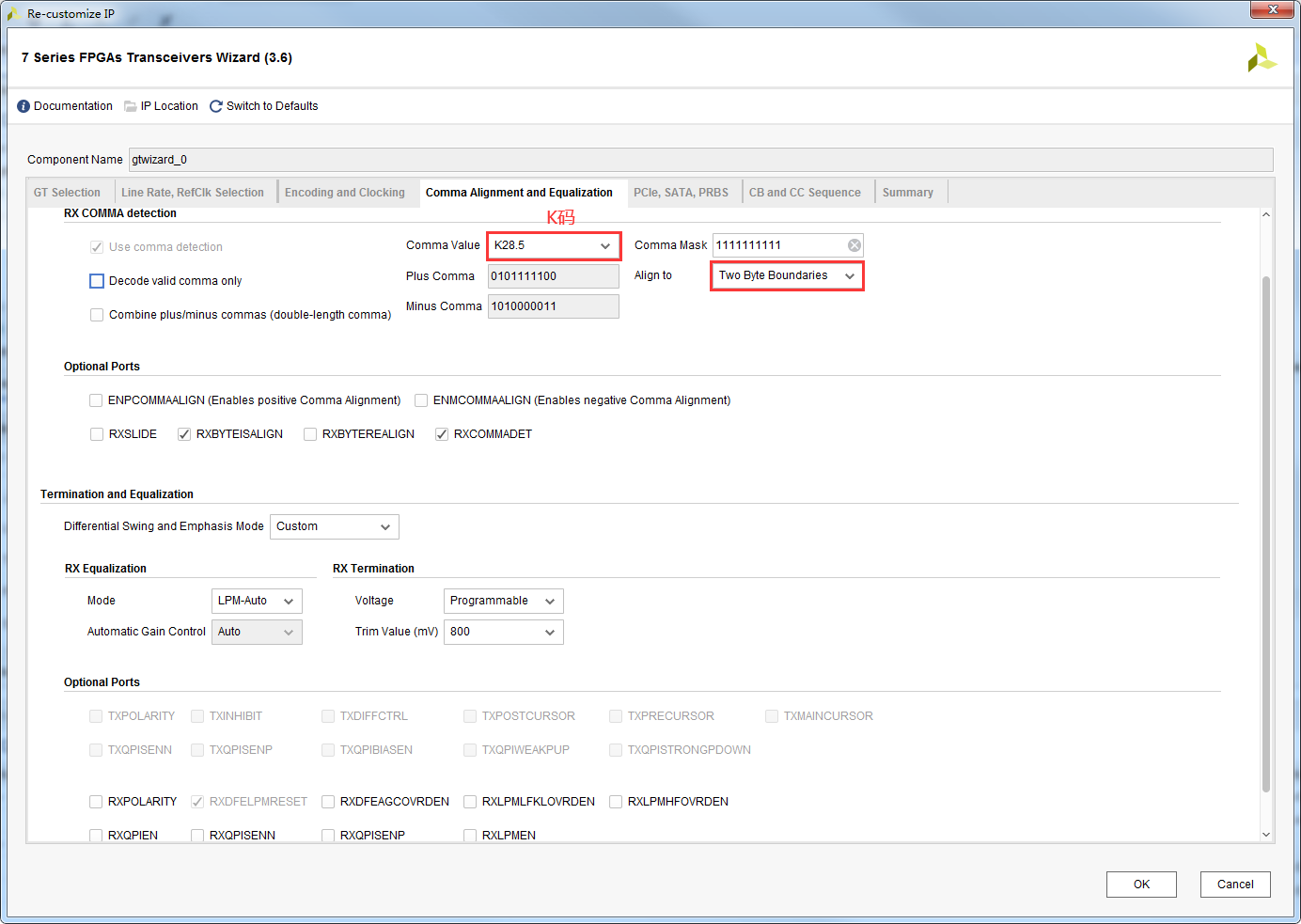Click the IP Location folder icon
This screenshot has height=924, width=1301.
point(131,106)
